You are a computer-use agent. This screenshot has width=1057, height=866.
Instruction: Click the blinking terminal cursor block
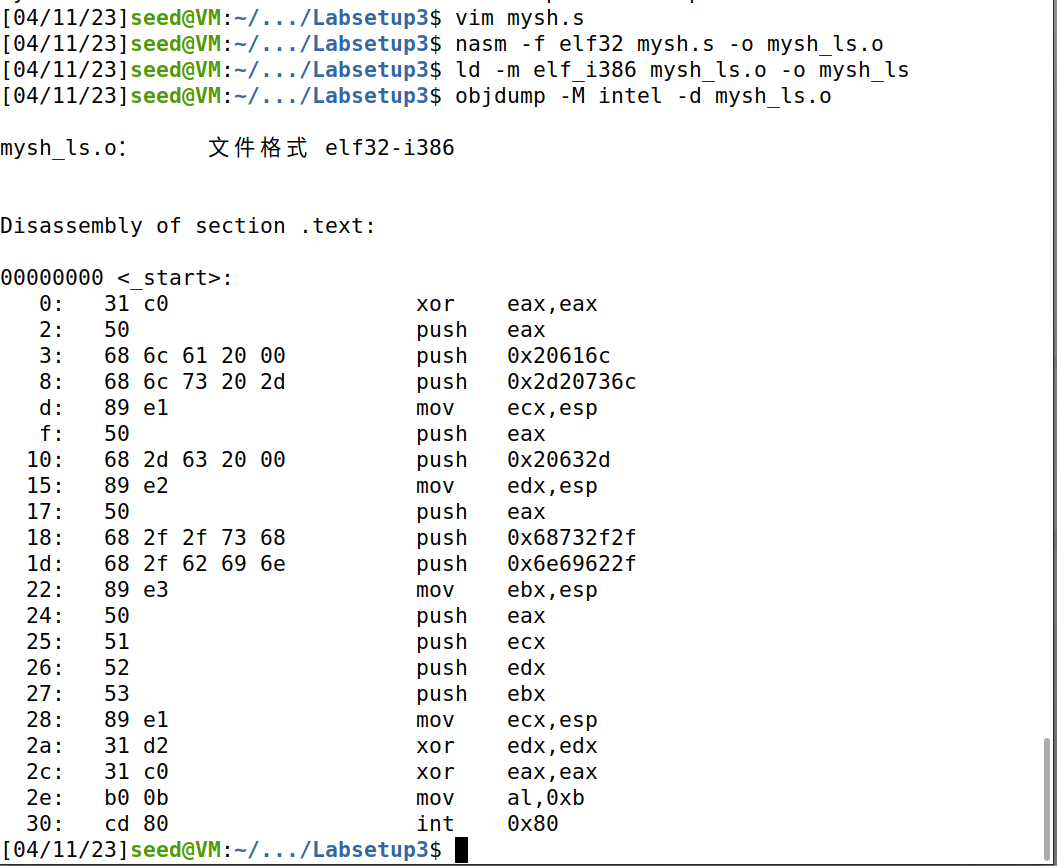[x=460, y=849]
